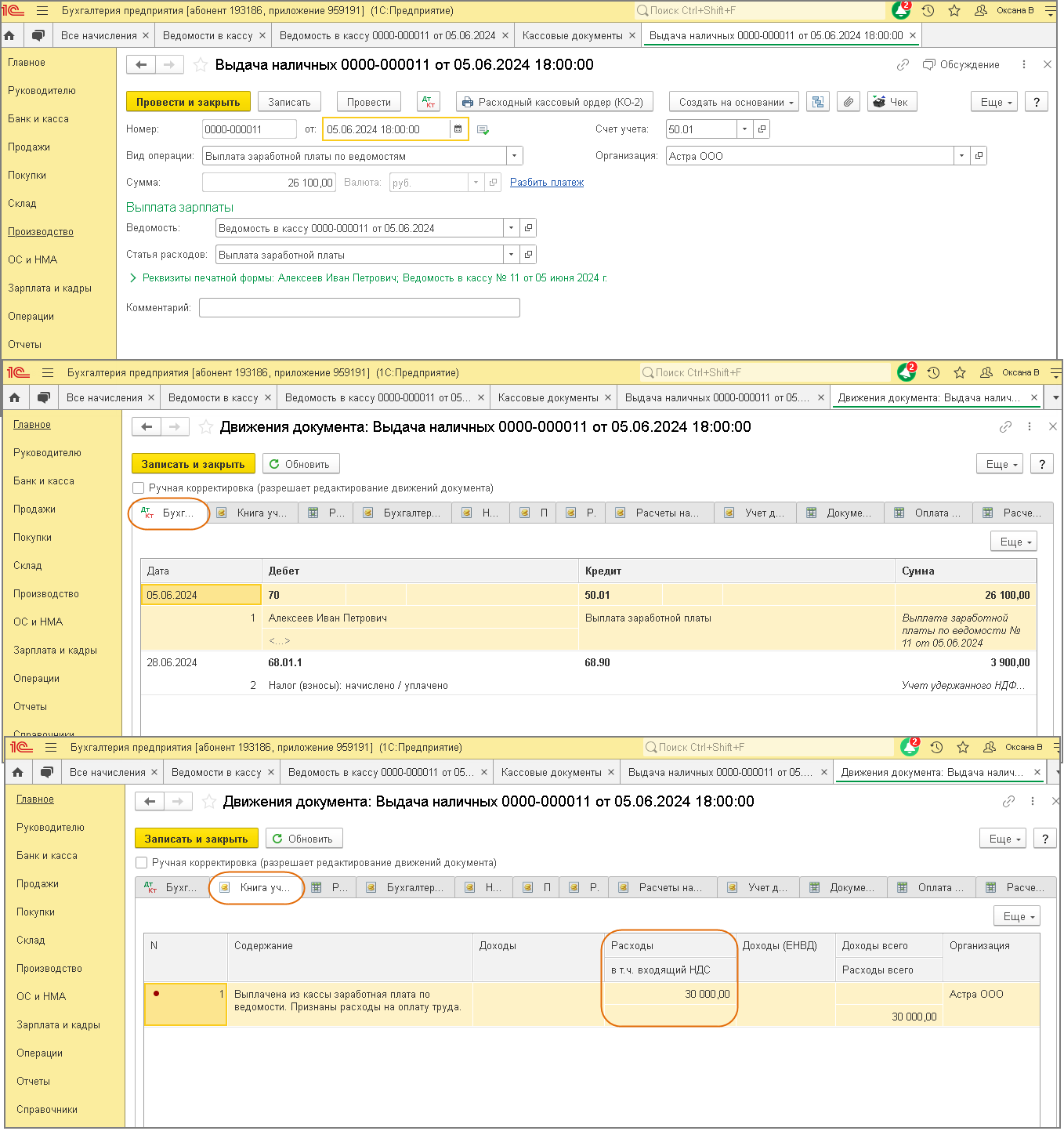Click Обновить in the middle window
Image resolution: width=1064 pixels, height=1131 pixels.
[x=301, y=464]
